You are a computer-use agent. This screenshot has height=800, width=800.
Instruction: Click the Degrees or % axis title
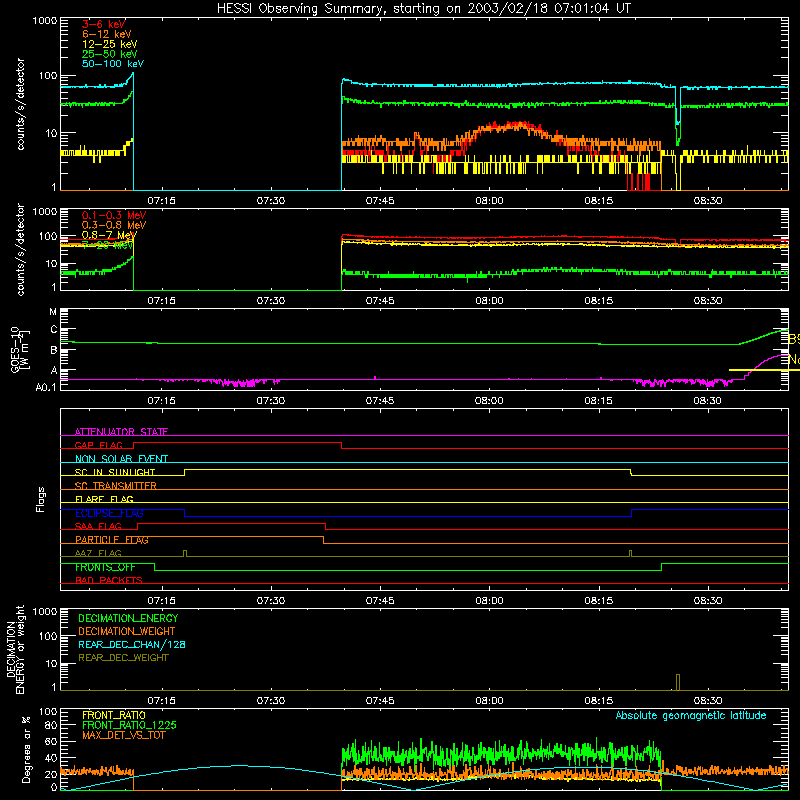25,749
